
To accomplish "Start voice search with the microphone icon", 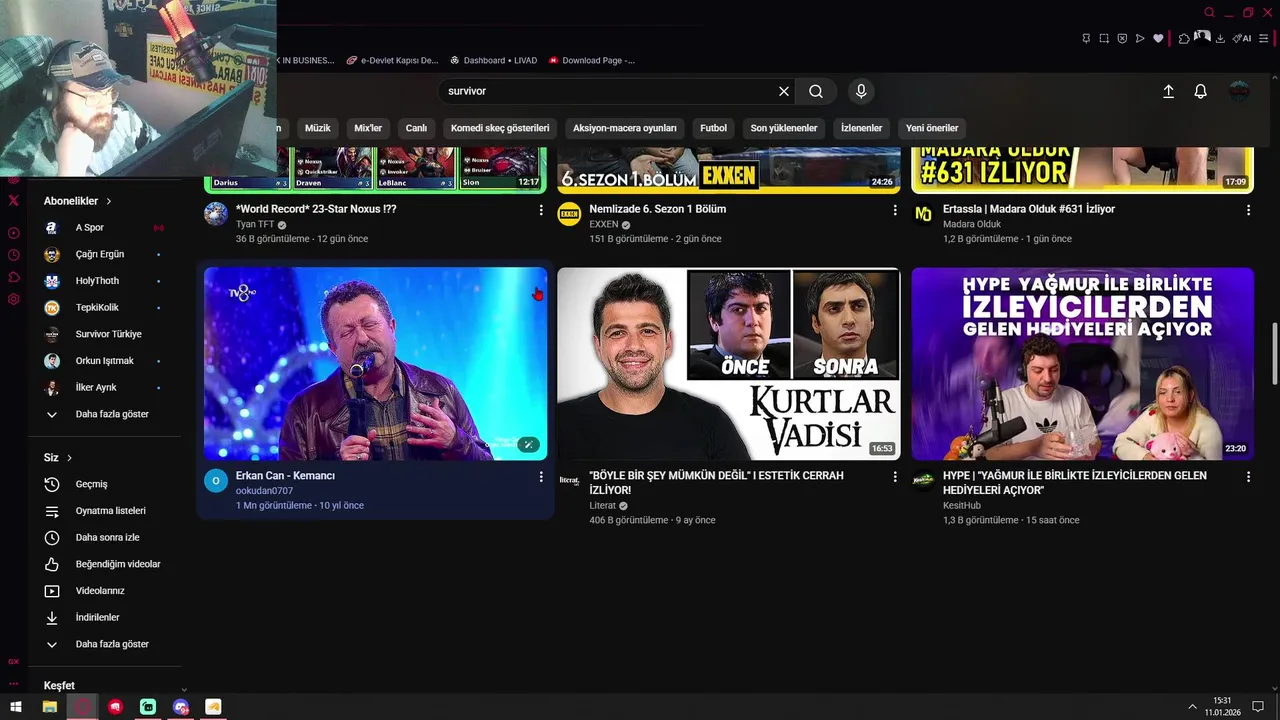I will click(x=861, y=91).
